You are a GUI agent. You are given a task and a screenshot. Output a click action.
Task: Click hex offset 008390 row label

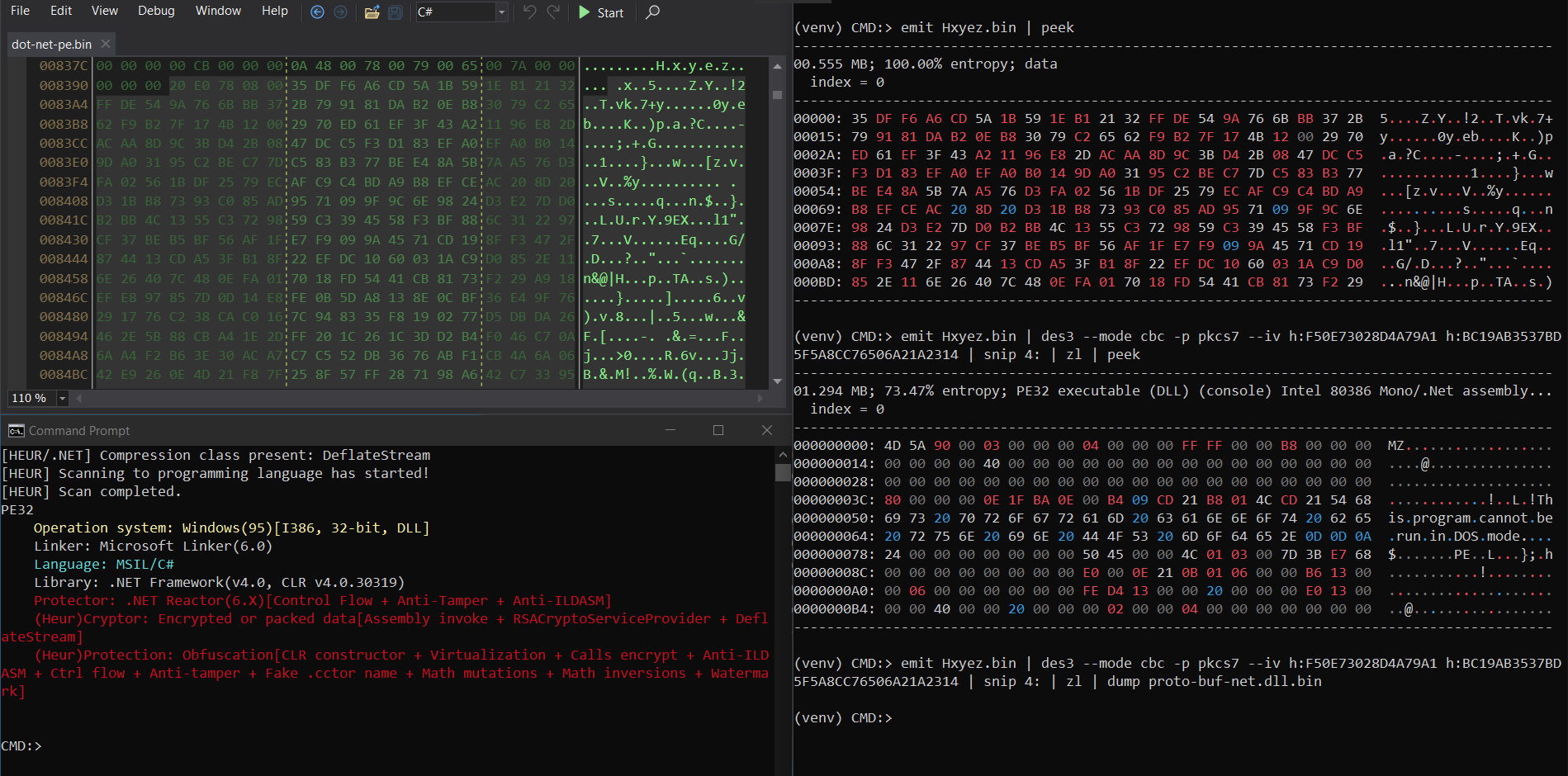63,85
